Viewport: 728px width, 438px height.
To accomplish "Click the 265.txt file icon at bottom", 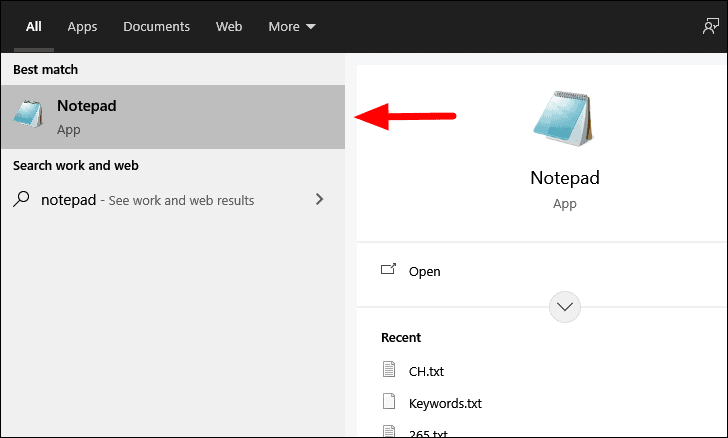I will tap(389, 431).
